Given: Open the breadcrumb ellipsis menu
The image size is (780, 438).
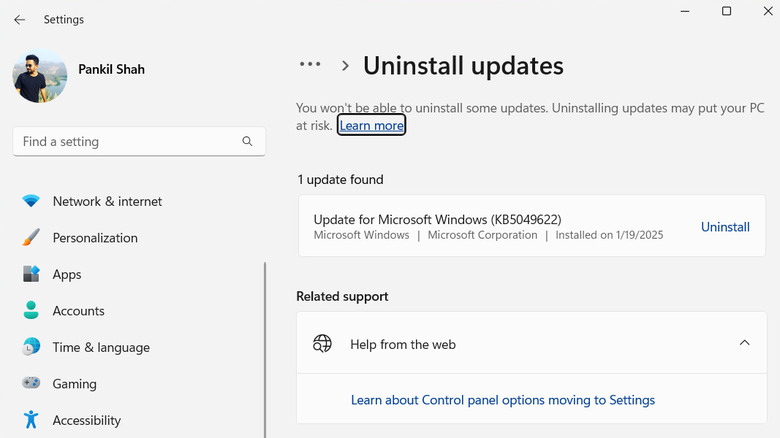Looking at the screenshot, I should 310,64.
